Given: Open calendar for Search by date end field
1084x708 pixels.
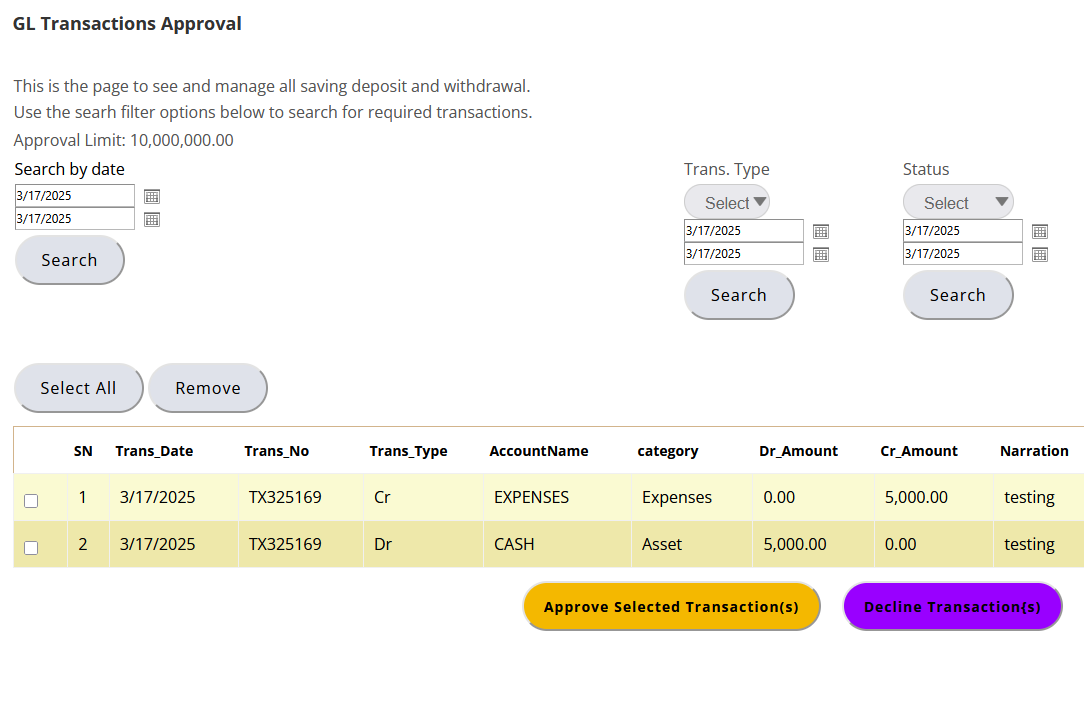Looking at the screenshot, I should pos(152,219).
